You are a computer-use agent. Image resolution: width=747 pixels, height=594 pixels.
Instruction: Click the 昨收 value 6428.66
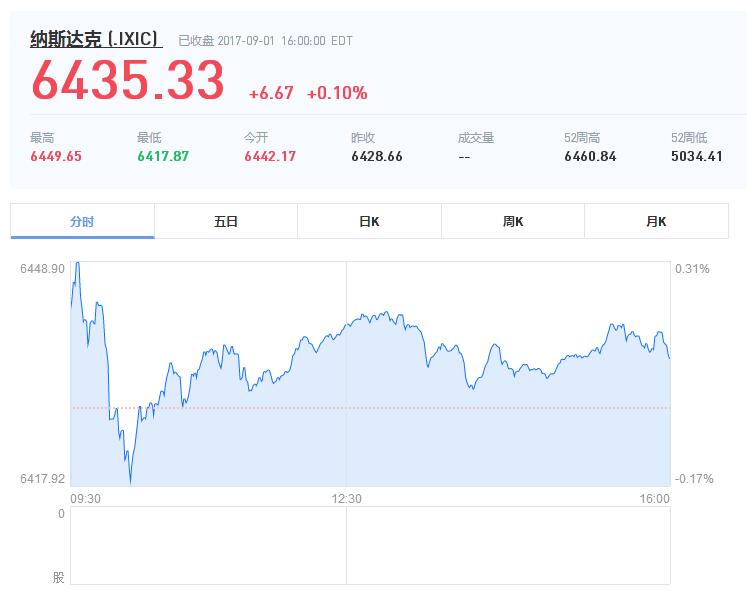pos(377,156)
